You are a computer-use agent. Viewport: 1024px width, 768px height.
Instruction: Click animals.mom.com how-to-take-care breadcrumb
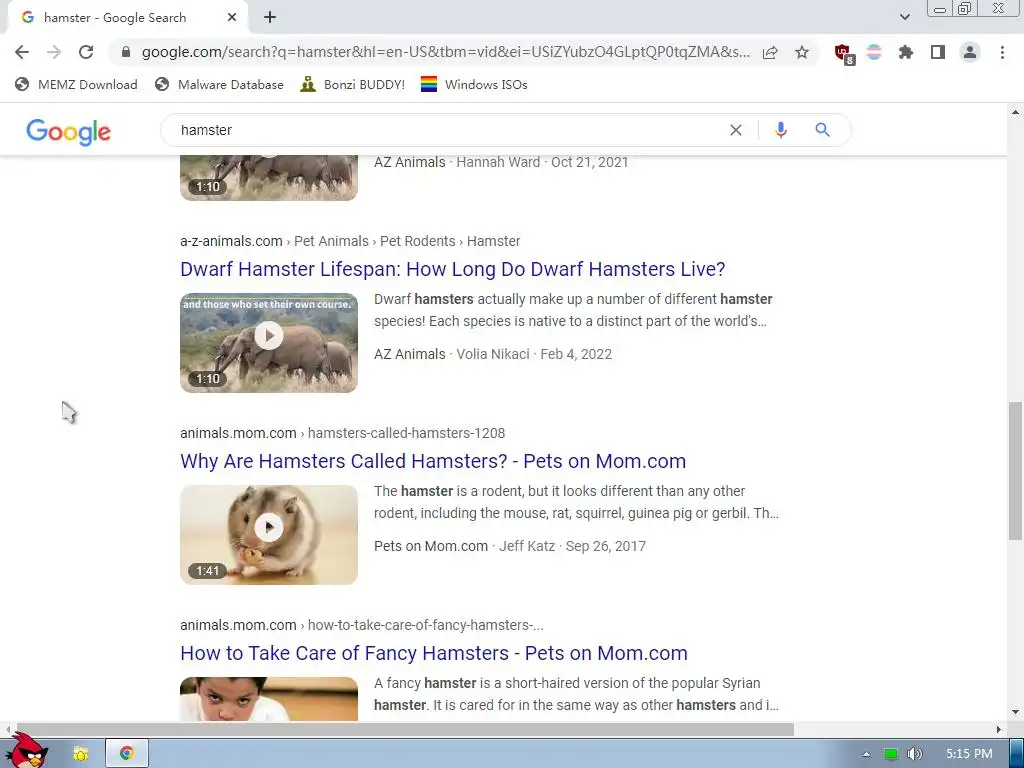coord(362,625)
